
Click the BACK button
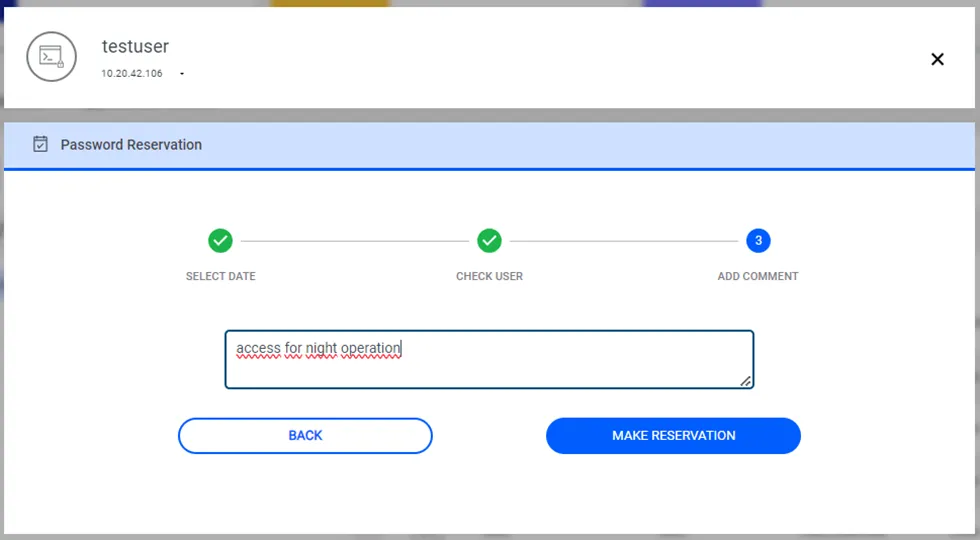click(x=305, y=436)
